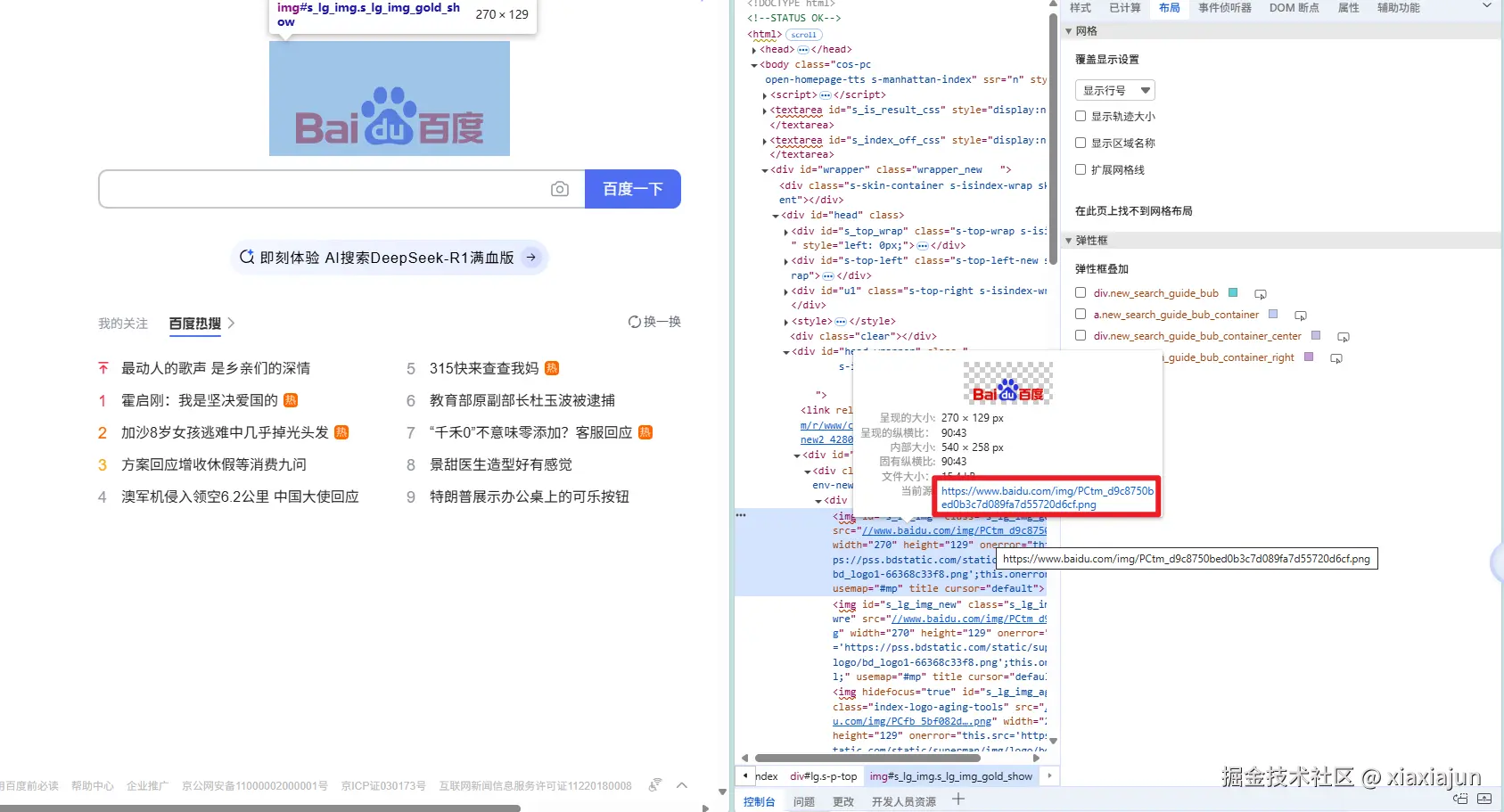
Task: Enable the 扩展网格线 checkbox
Action: tap(1081, 169)
